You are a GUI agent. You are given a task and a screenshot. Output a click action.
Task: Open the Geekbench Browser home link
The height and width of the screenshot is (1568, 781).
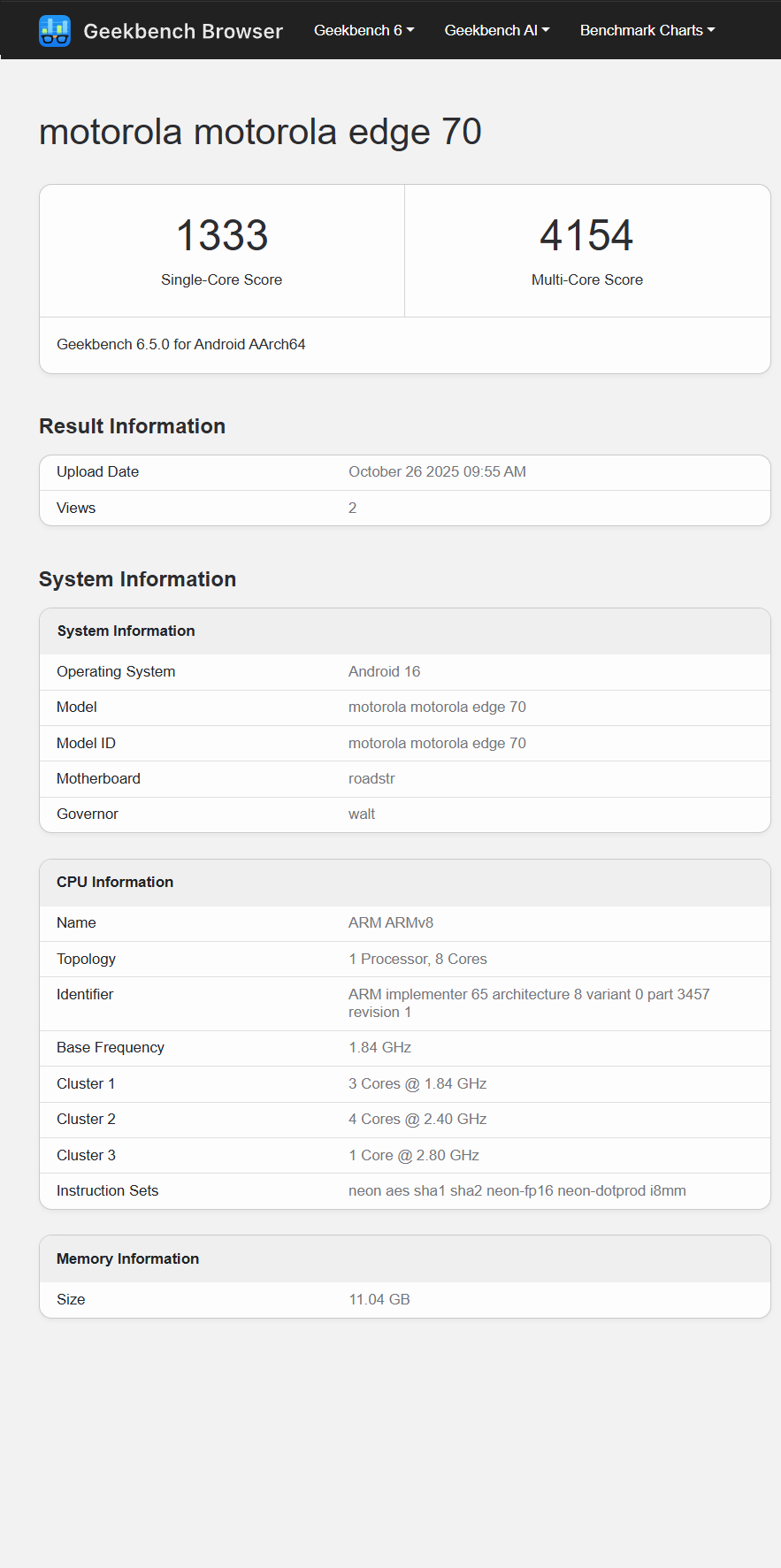pos(182,31)
